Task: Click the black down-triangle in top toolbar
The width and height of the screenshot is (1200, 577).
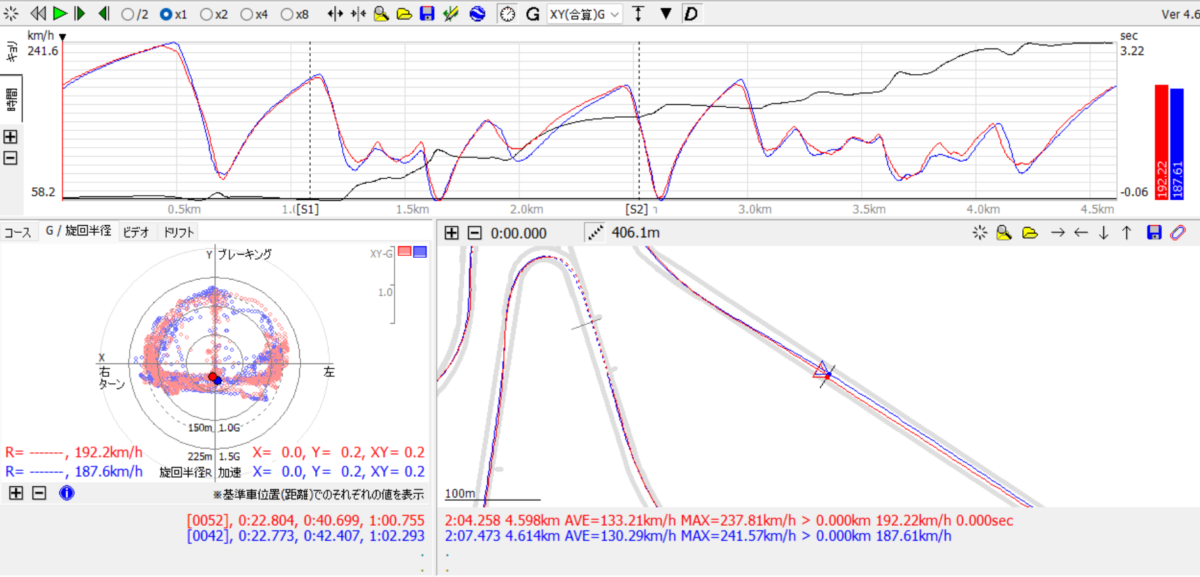Action: pos(666,14)
